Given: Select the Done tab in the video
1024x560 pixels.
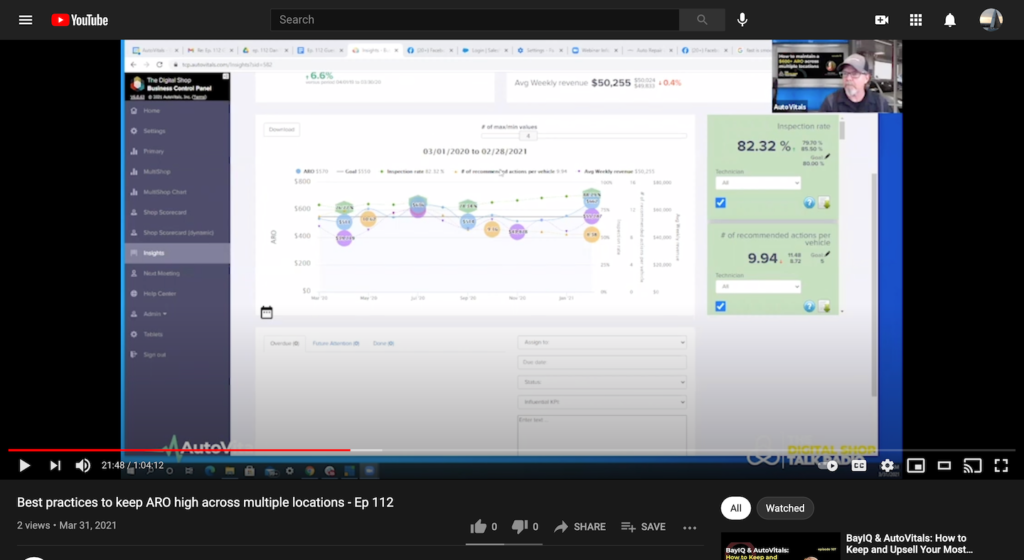Looking at the screenshot, I should click(x=383, y=343).
